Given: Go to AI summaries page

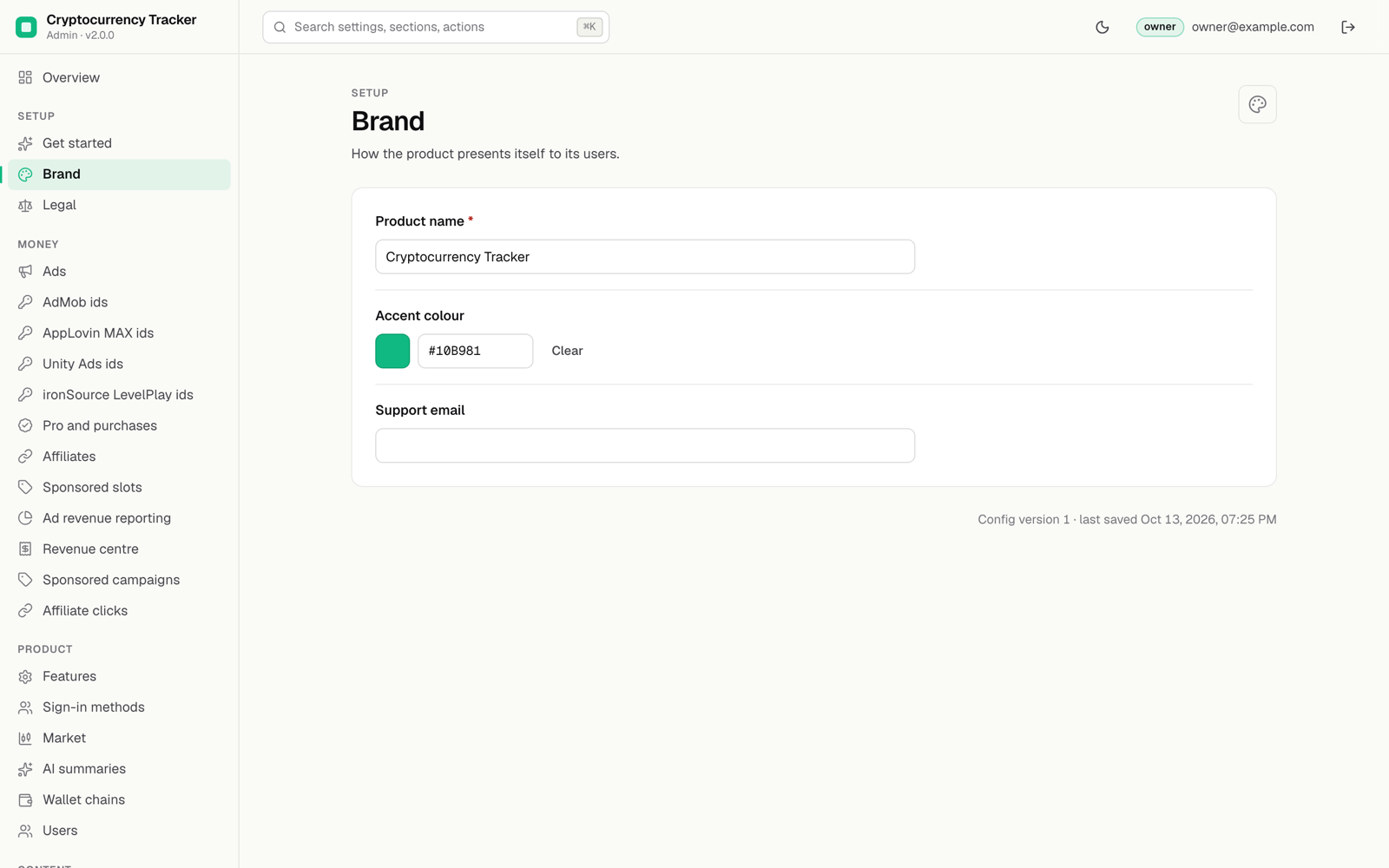Looking at the screenshot, I should pos(119,769).
